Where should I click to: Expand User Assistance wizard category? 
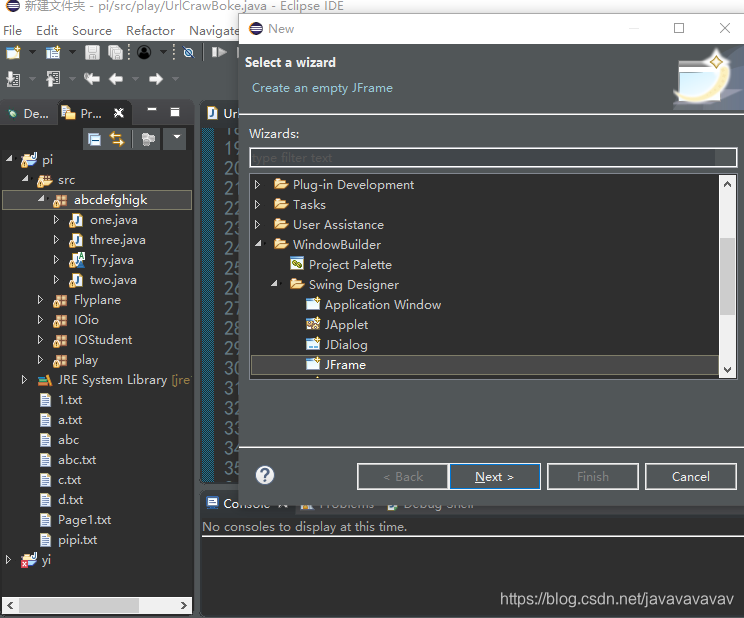click(x=258, y=224)
